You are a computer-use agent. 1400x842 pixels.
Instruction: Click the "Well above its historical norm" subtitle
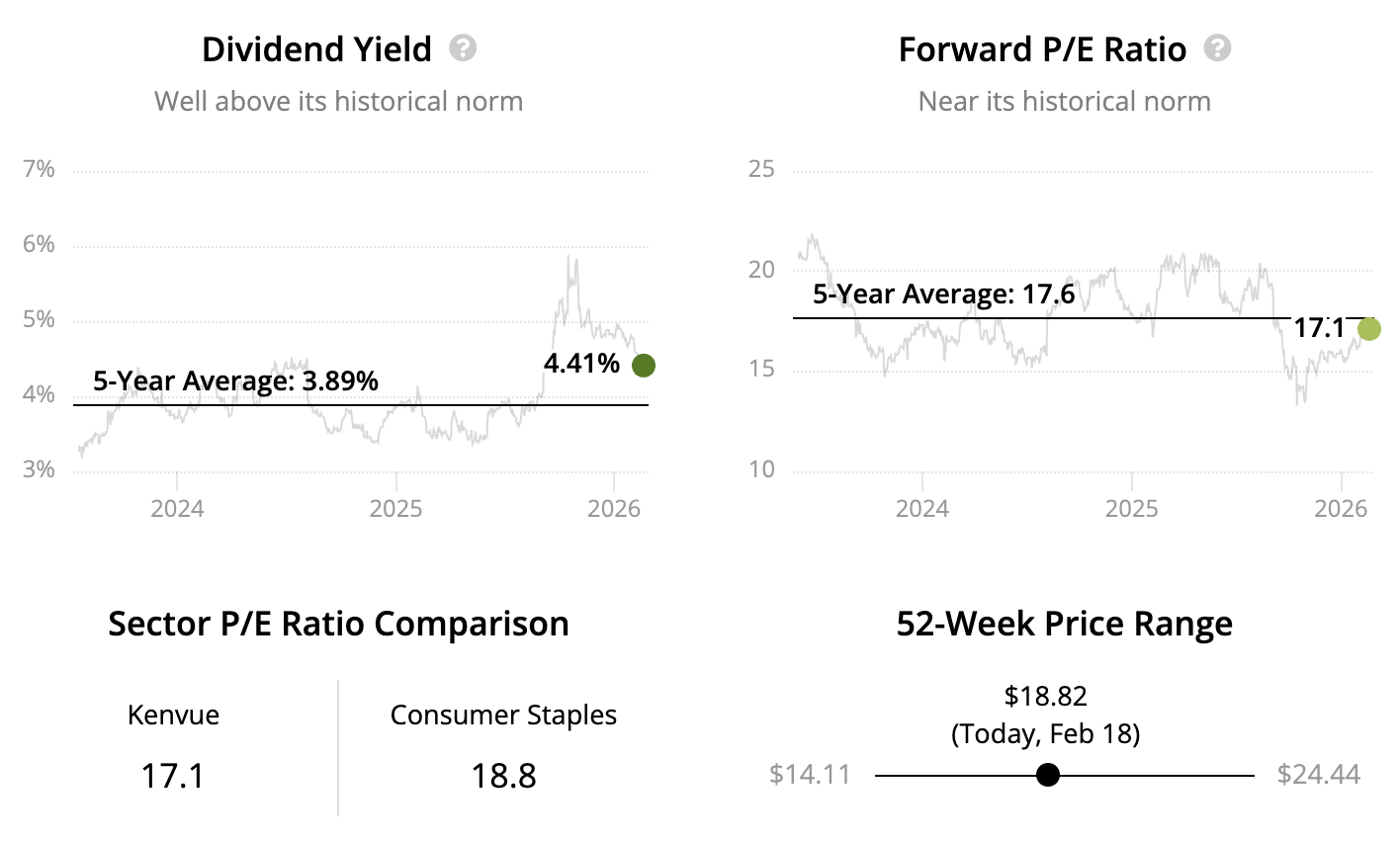(338, 101)
